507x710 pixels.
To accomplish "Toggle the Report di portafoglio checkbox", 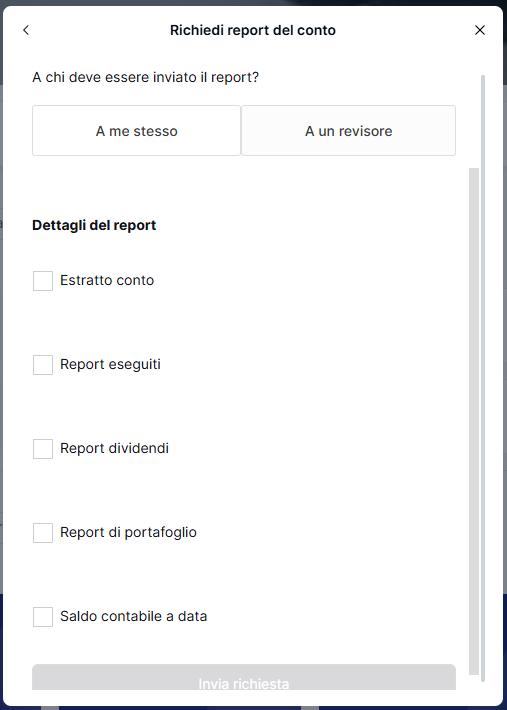I will [x=43, y=533].
